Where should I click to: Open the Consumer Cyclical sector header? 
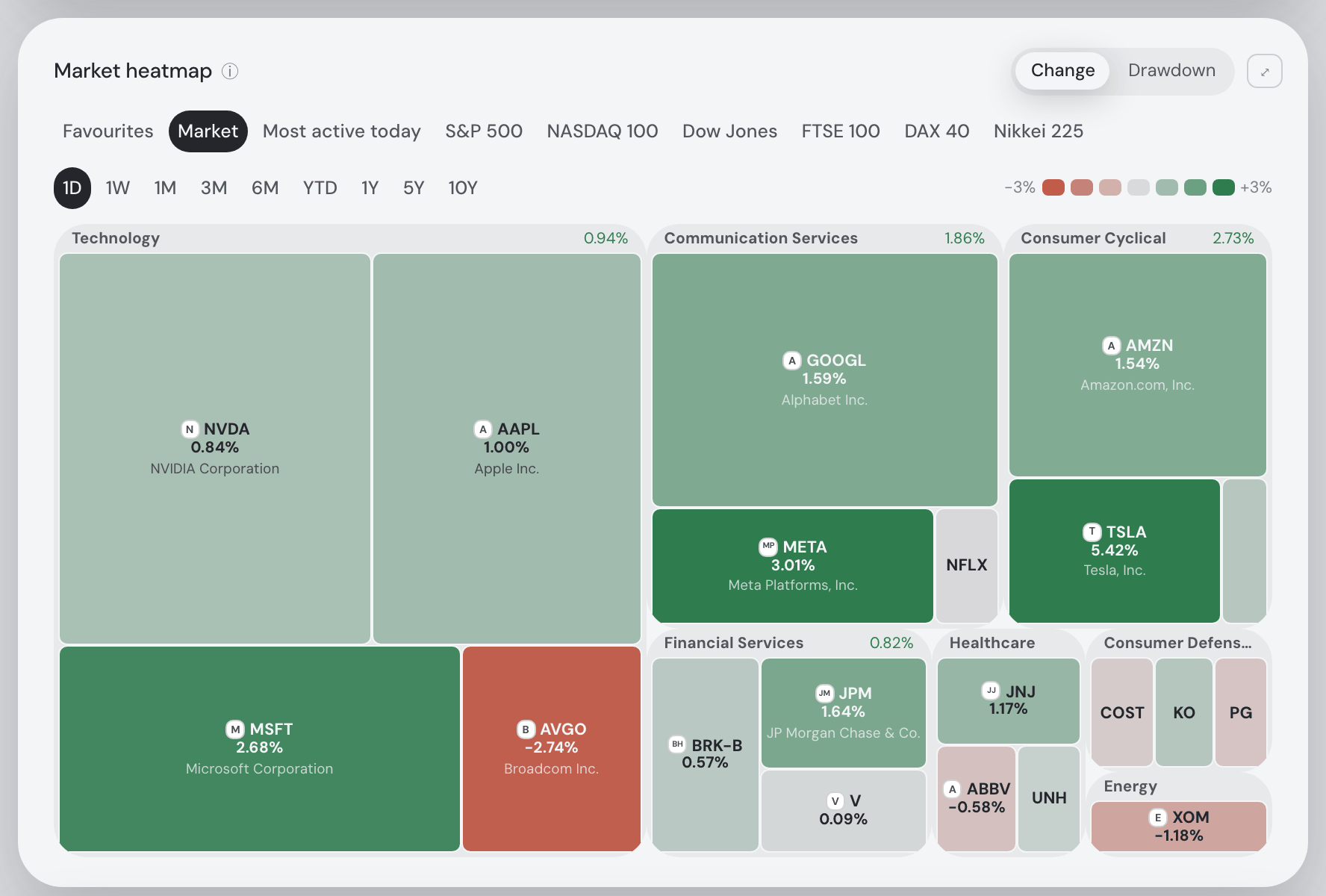pyautogui.click(x=1138, y=238)
